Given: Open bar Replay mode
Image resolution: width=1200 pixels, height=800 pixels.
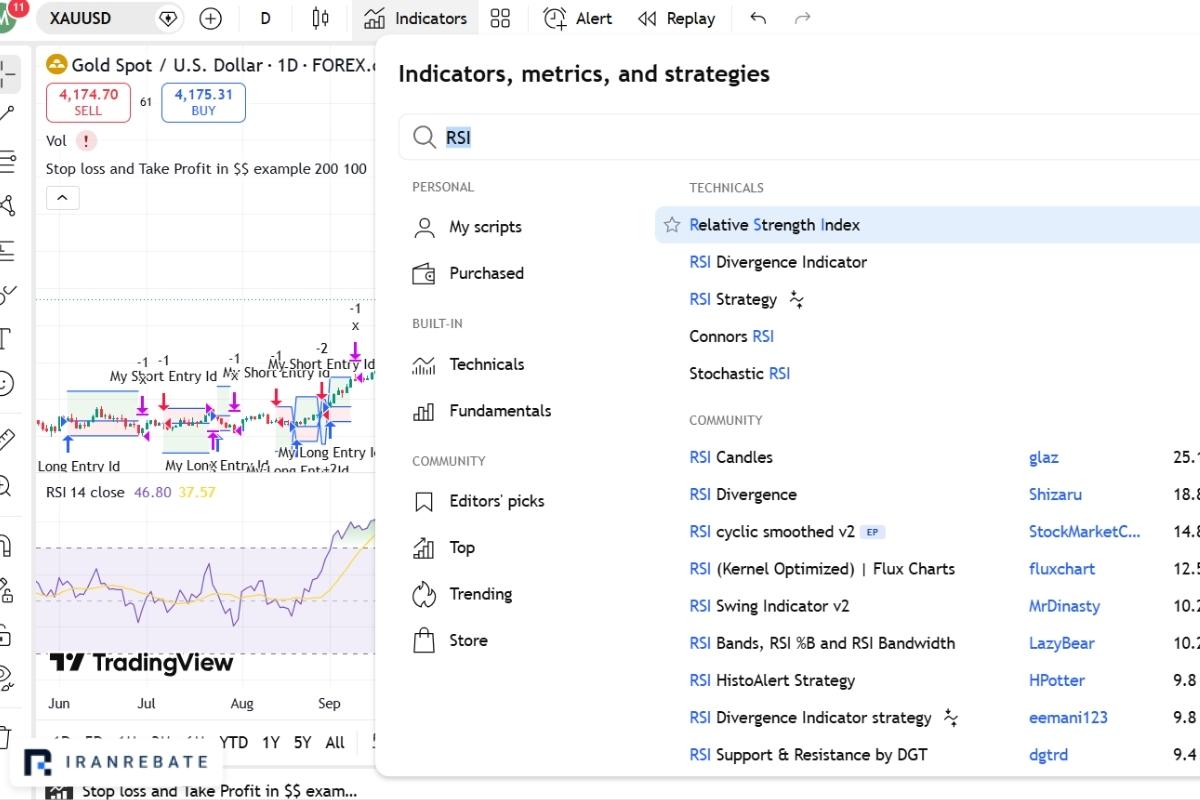Looking at the screenshot, I should (x=677, y=18).
